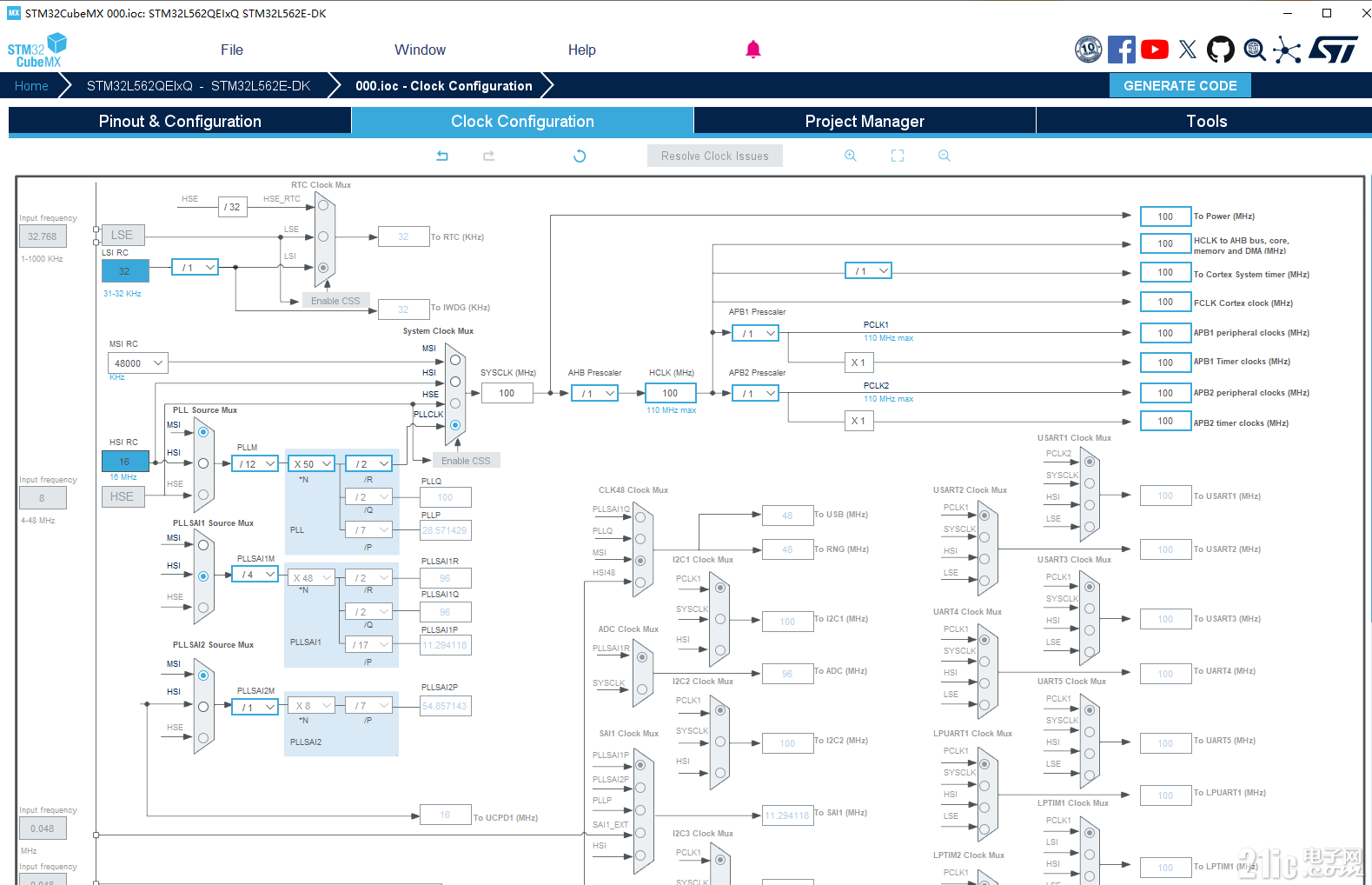Click the 000.ioc - Clock Configuration breadcrumb
1372x885 pixels.
(444, 86)
